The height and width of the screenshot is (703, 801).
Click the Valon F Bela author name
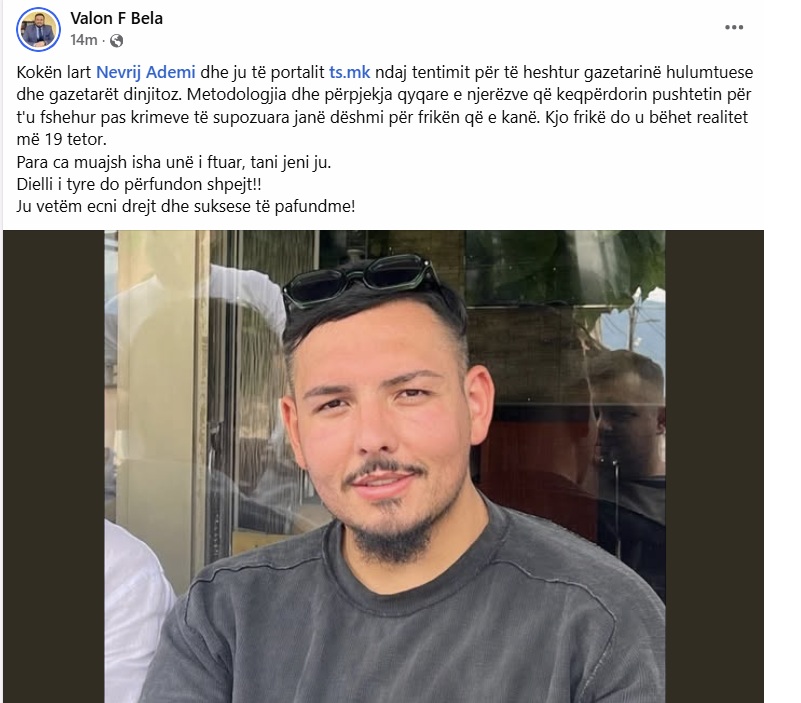(116, 18)
